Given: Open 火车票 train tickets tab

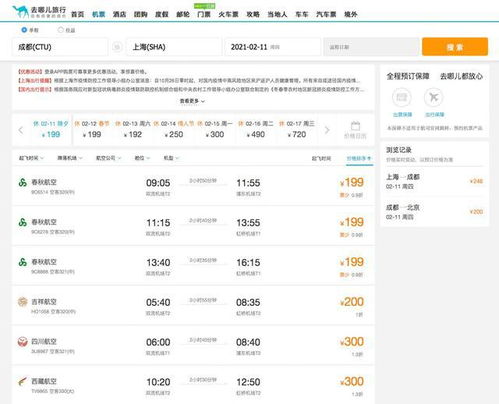Looking at the screenshot, I should [x=228, y=14].
